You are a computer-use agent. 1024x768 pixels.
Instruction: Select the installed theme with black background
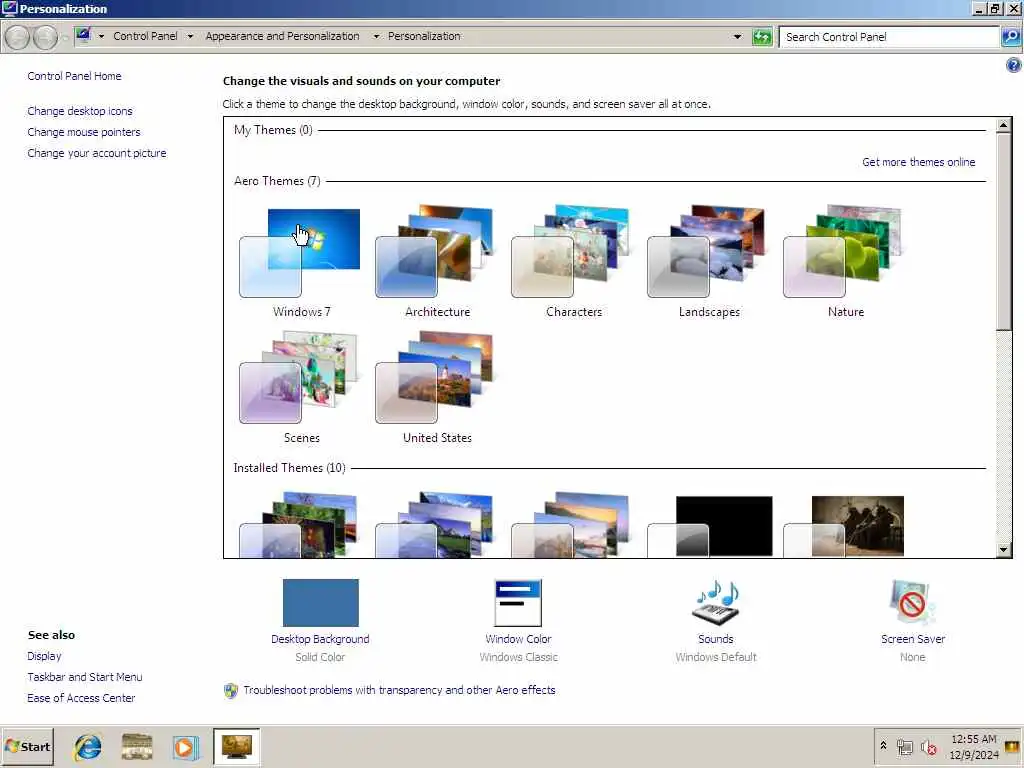coord(711,526)
